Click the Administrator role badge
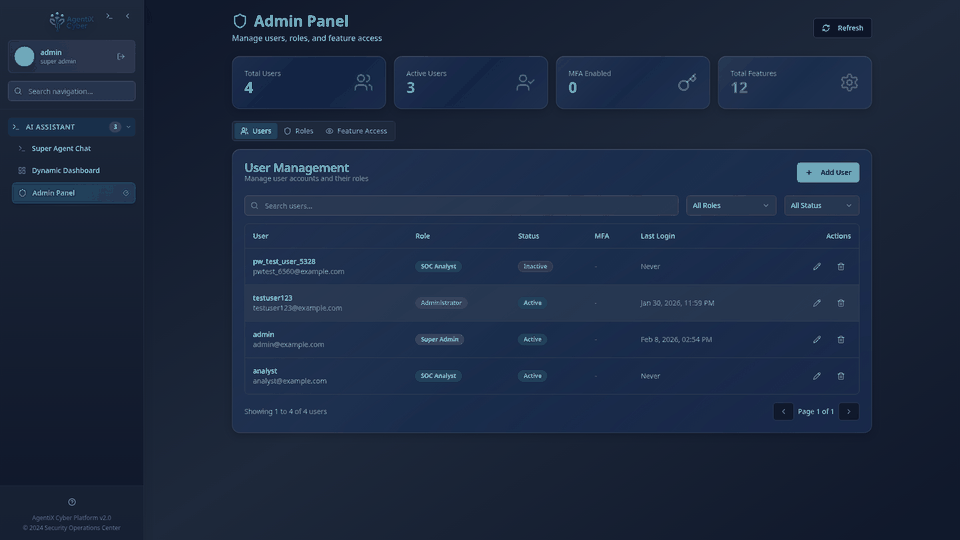The width and height of the screenshot is (960, 540). pyautogui.click(x=441, y=303)
